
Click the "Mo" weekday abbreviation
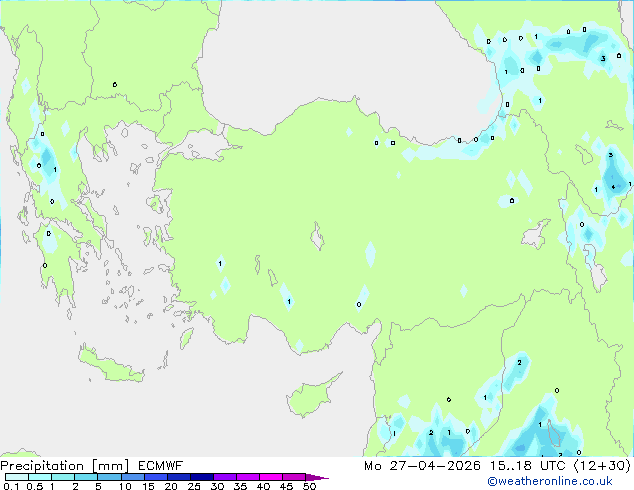[372, 466]
